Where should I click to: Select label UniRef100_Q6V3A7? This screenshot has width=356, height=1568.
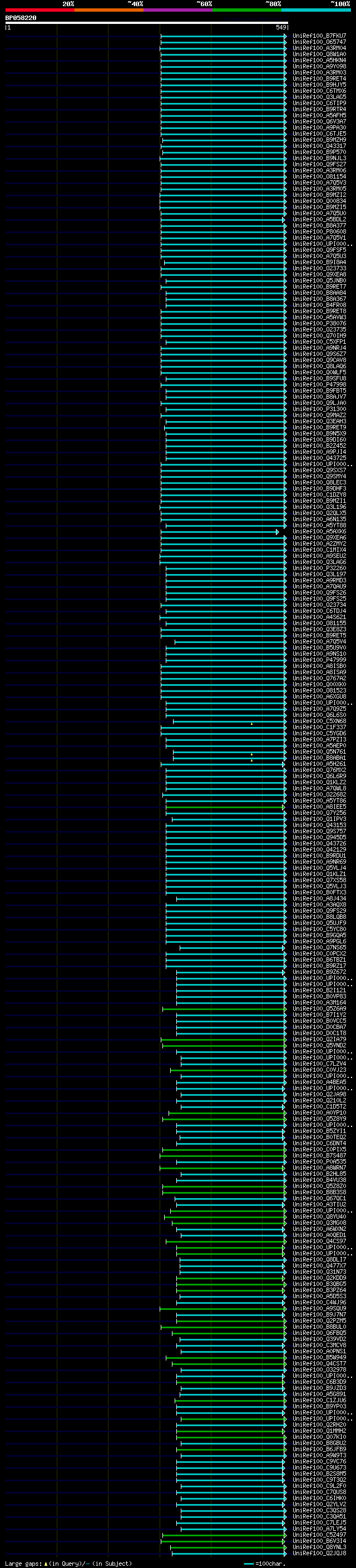(319, 121)
